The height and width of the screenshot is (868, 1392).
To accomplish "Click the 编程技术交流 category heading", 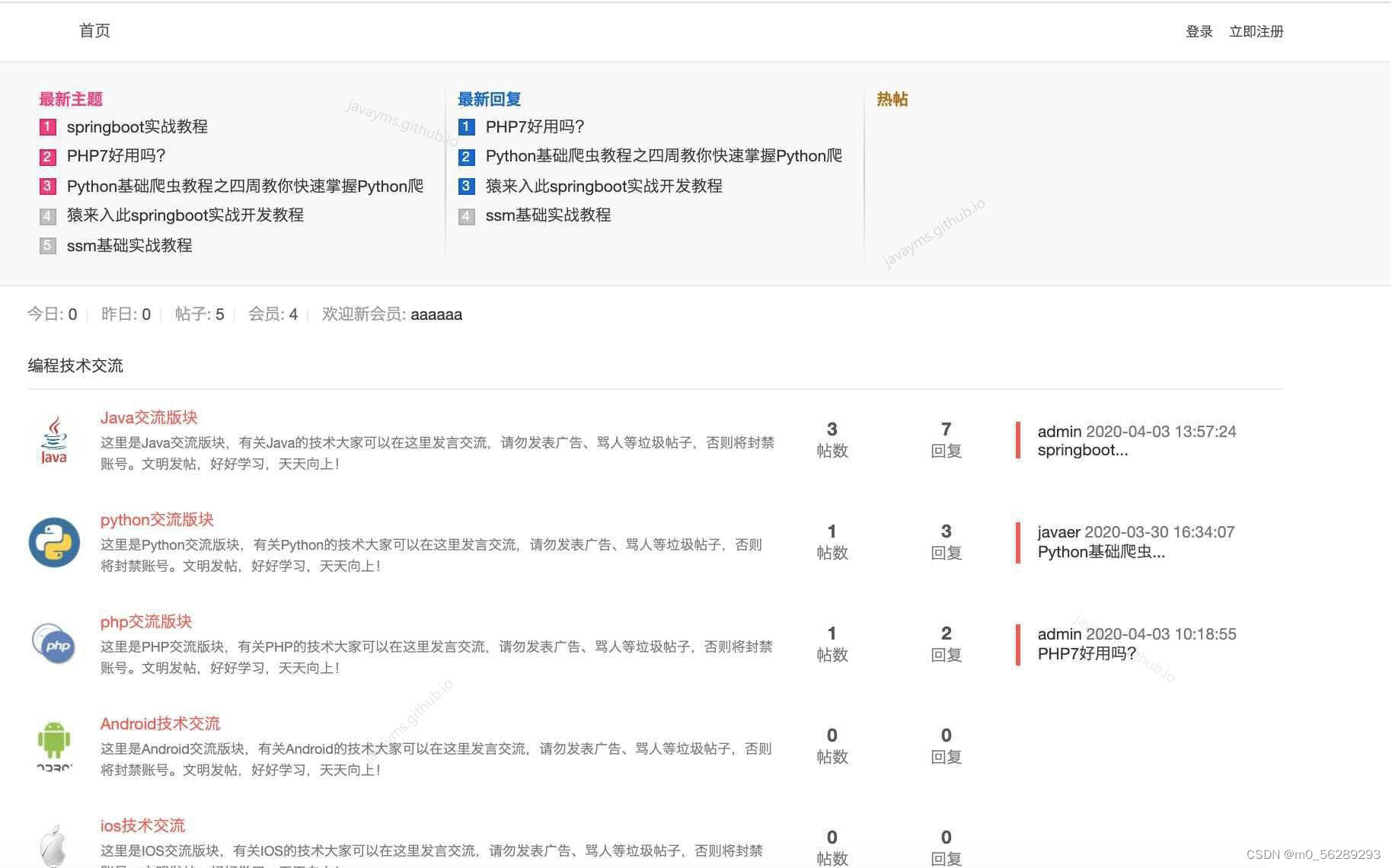I will (x=75, y=365).
